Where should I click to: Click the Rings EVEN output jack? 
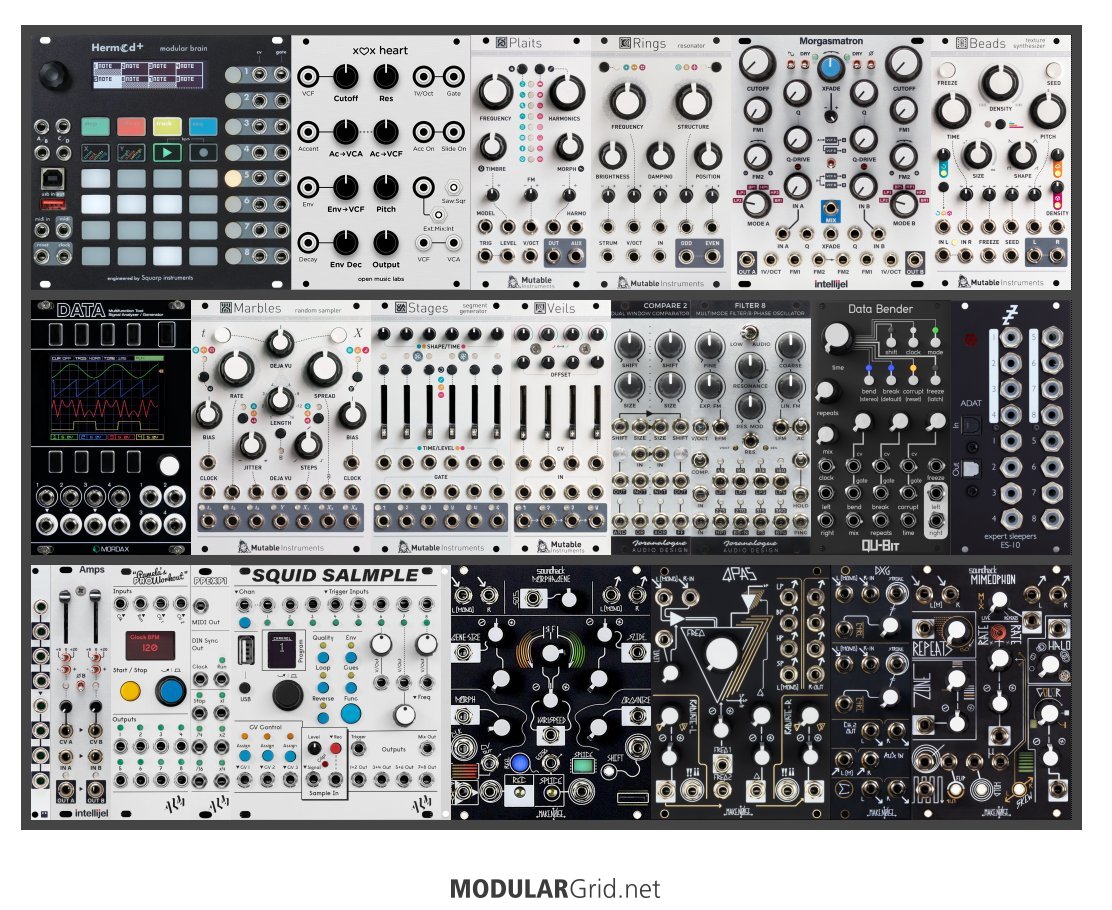(711, 255)
